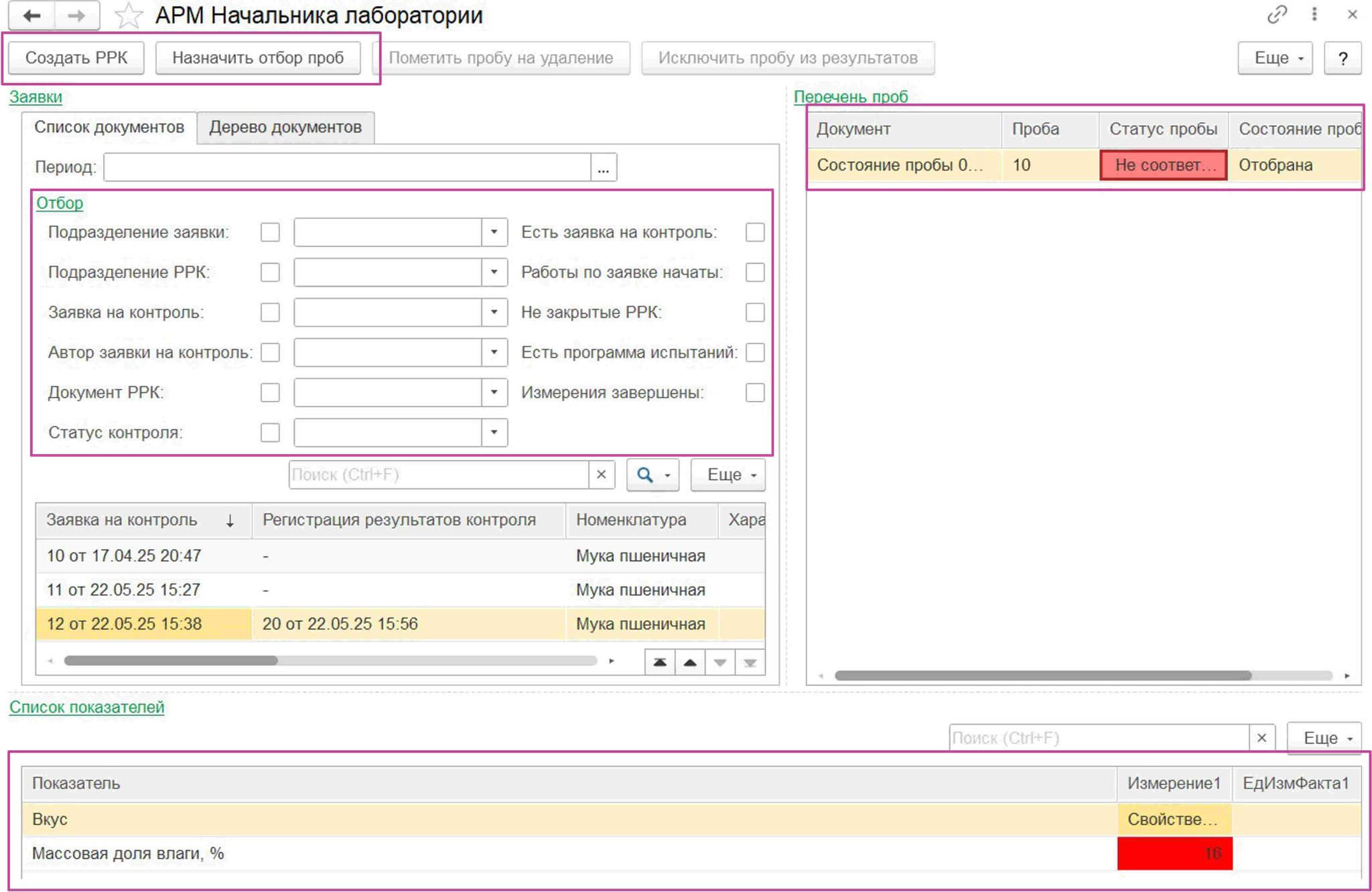Enable the Подразделение заявки filter checkbox

tap(270, 232)
